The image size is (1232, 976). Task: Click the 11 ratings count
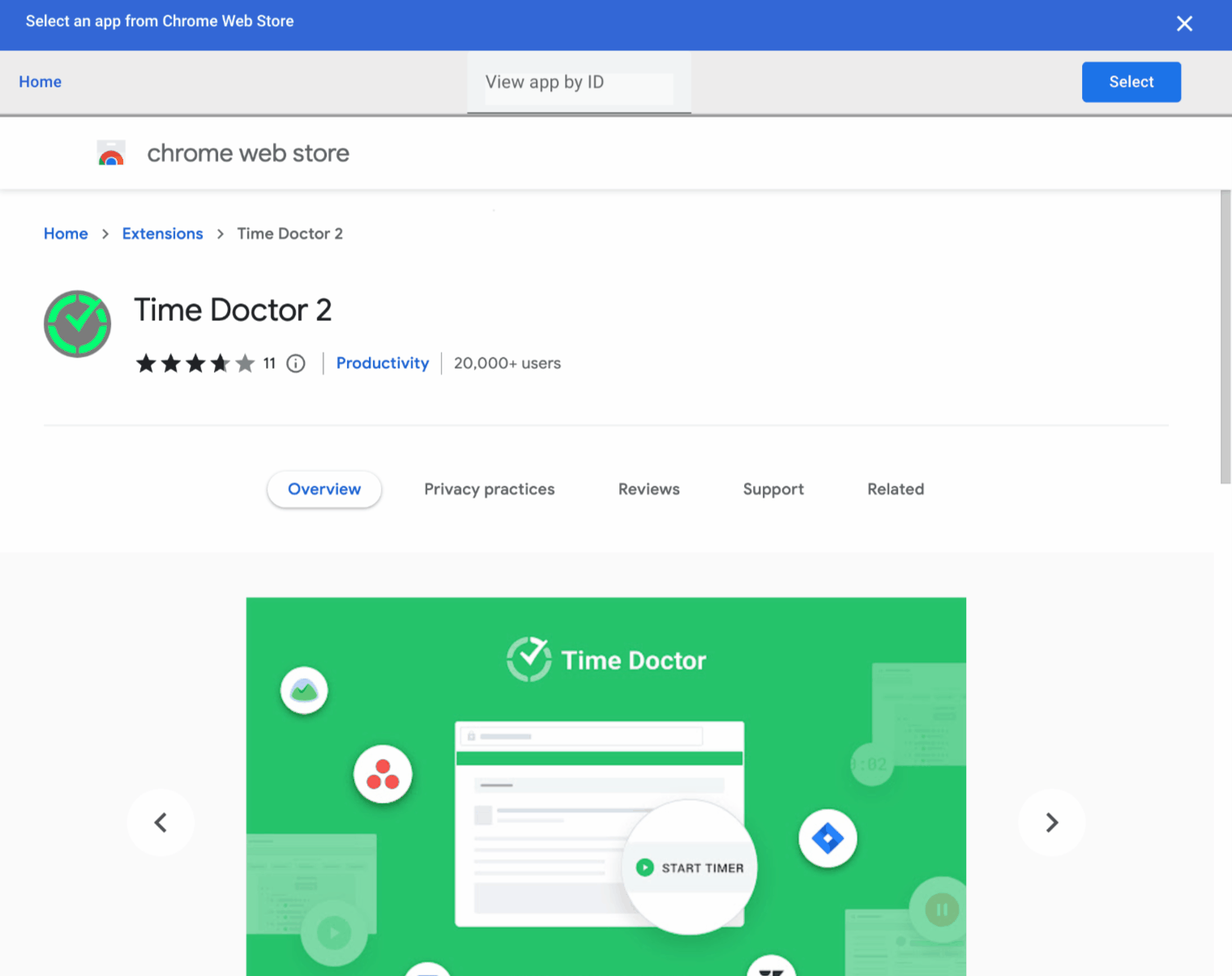pos(269,363)
